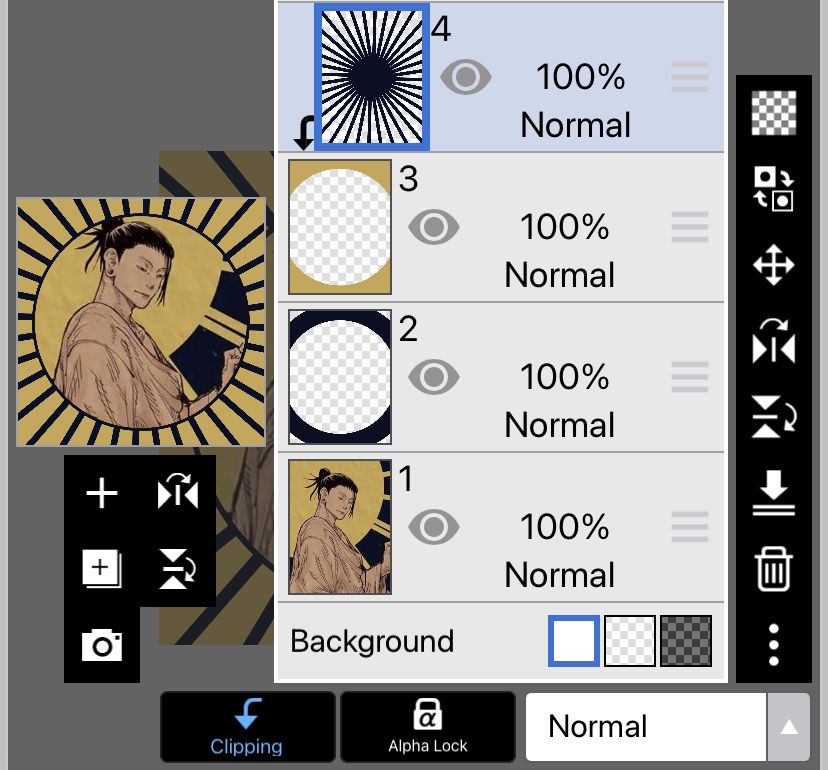Choose the white background swatch
The height and width of the screenshot is (770, 828).
[574, 641]
